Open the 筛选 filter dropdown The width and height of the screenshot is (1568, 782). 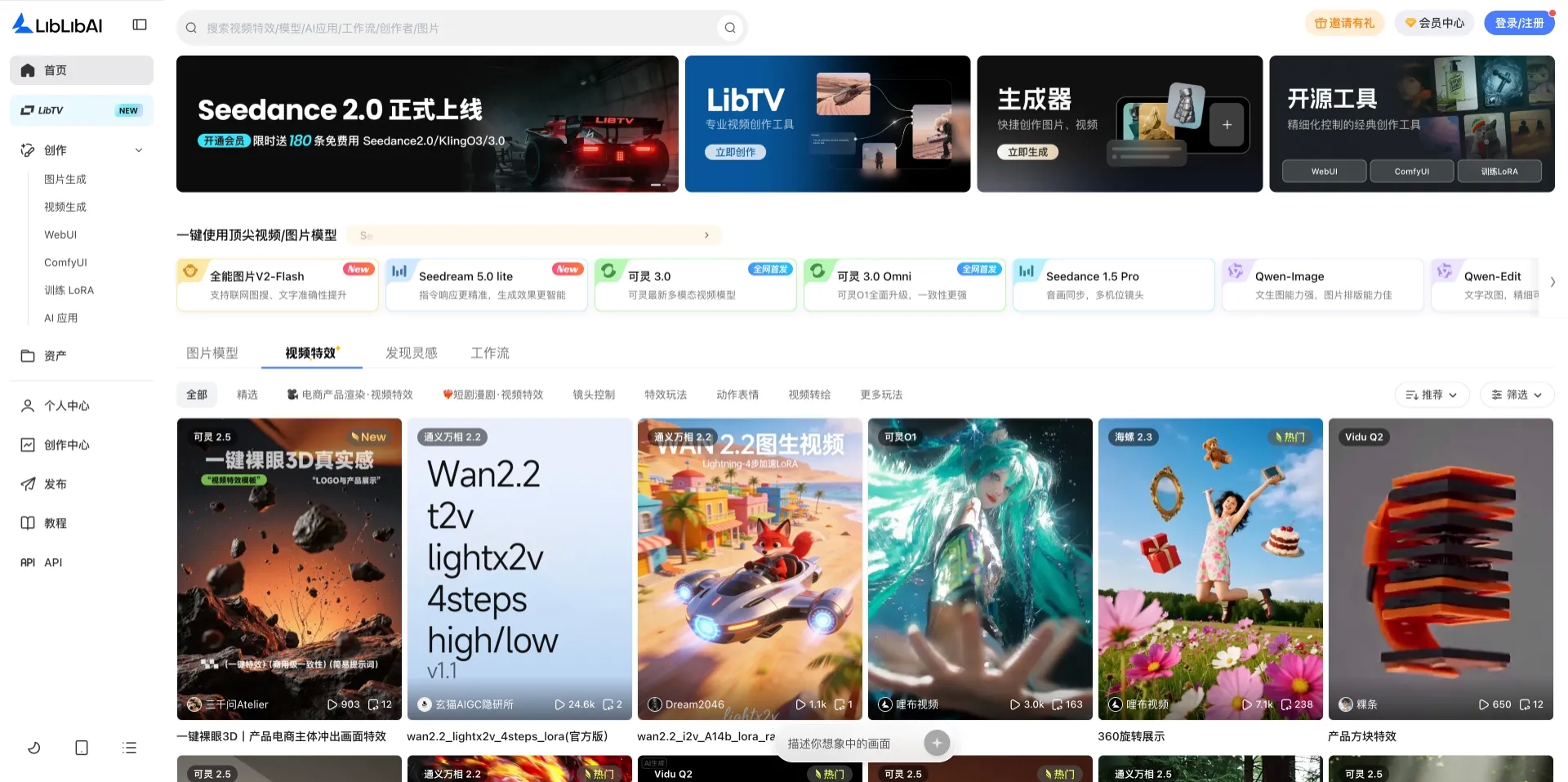coord(1517,395)
